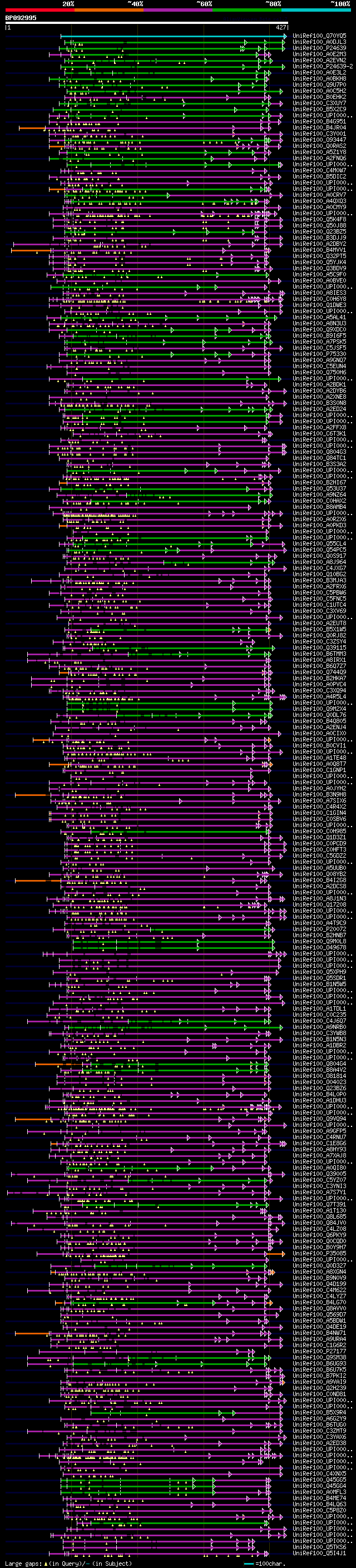Click the UniRef100_Q9U7P0 label

point(319,85)
